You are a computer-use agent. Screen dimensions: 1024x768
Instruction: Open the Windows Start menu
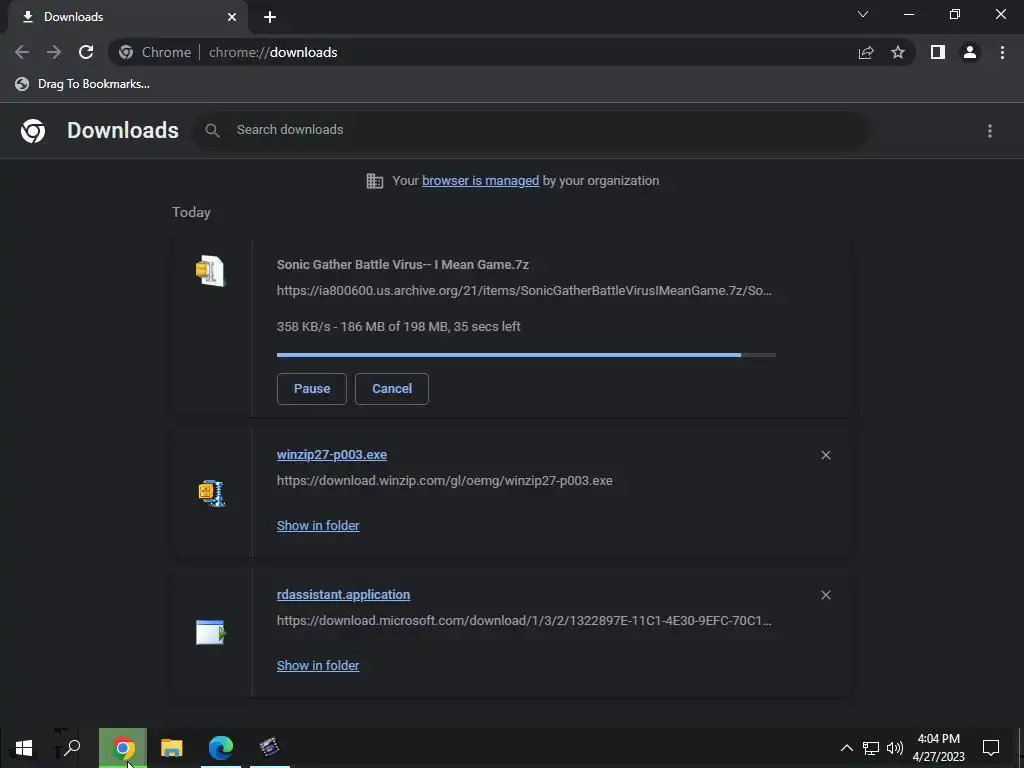(x=24, y=748)
